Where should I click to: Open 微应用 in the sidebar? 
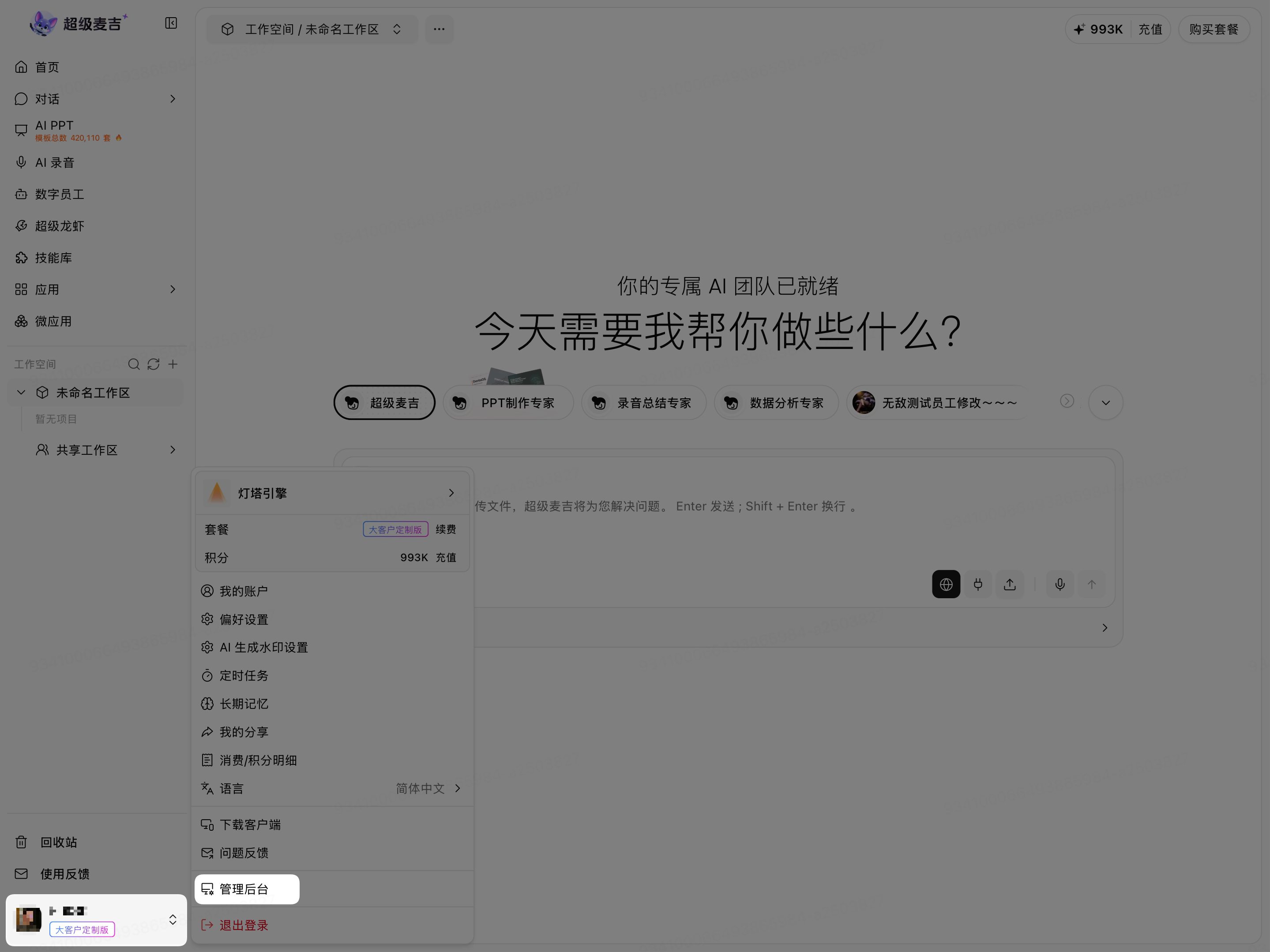click(x=97, y=321)
